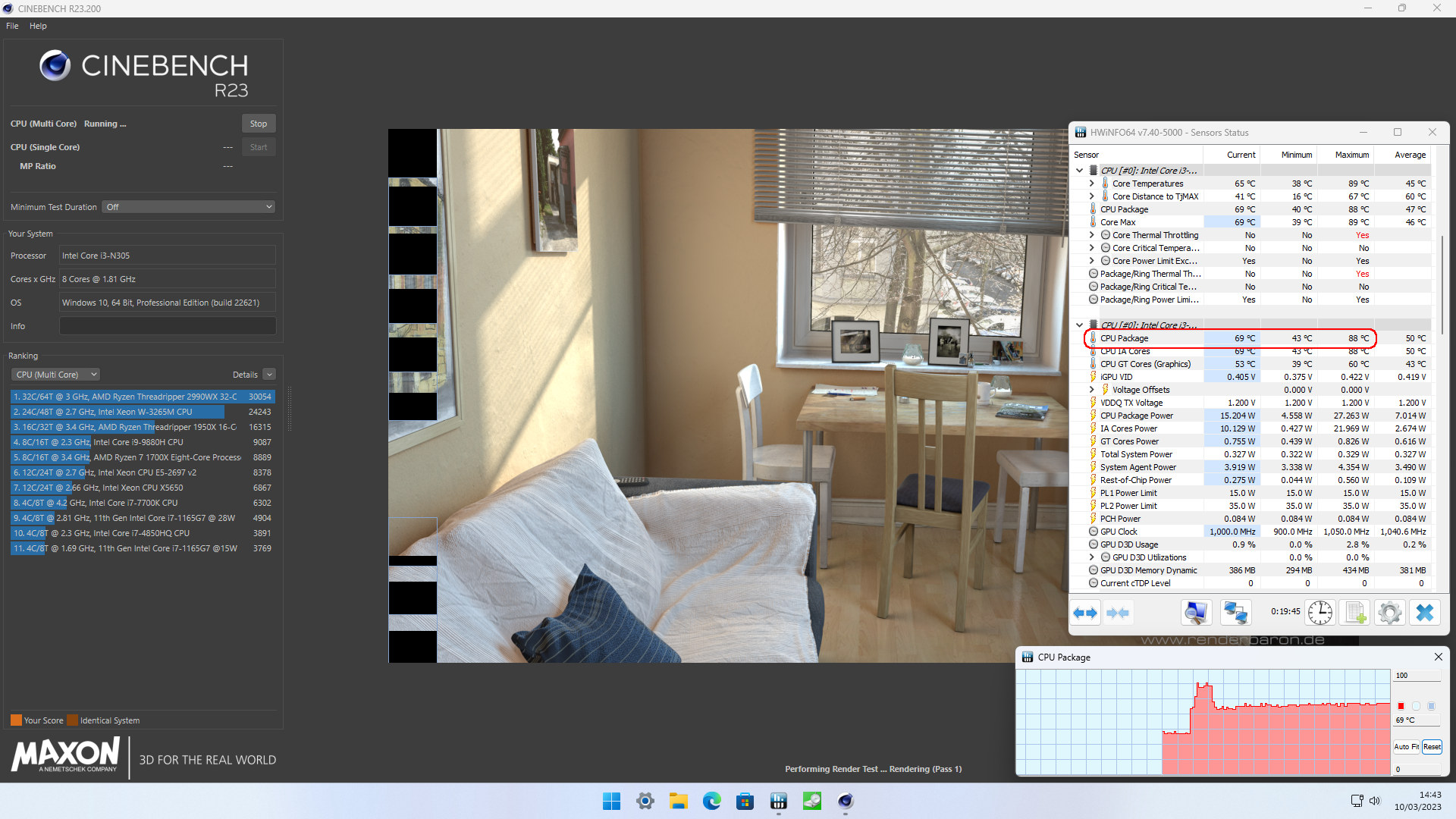The width and height of the screenshot is (1456, 819).
Task: Open HWiNFO sensor settings gear
Action: tap(1390, 613)
